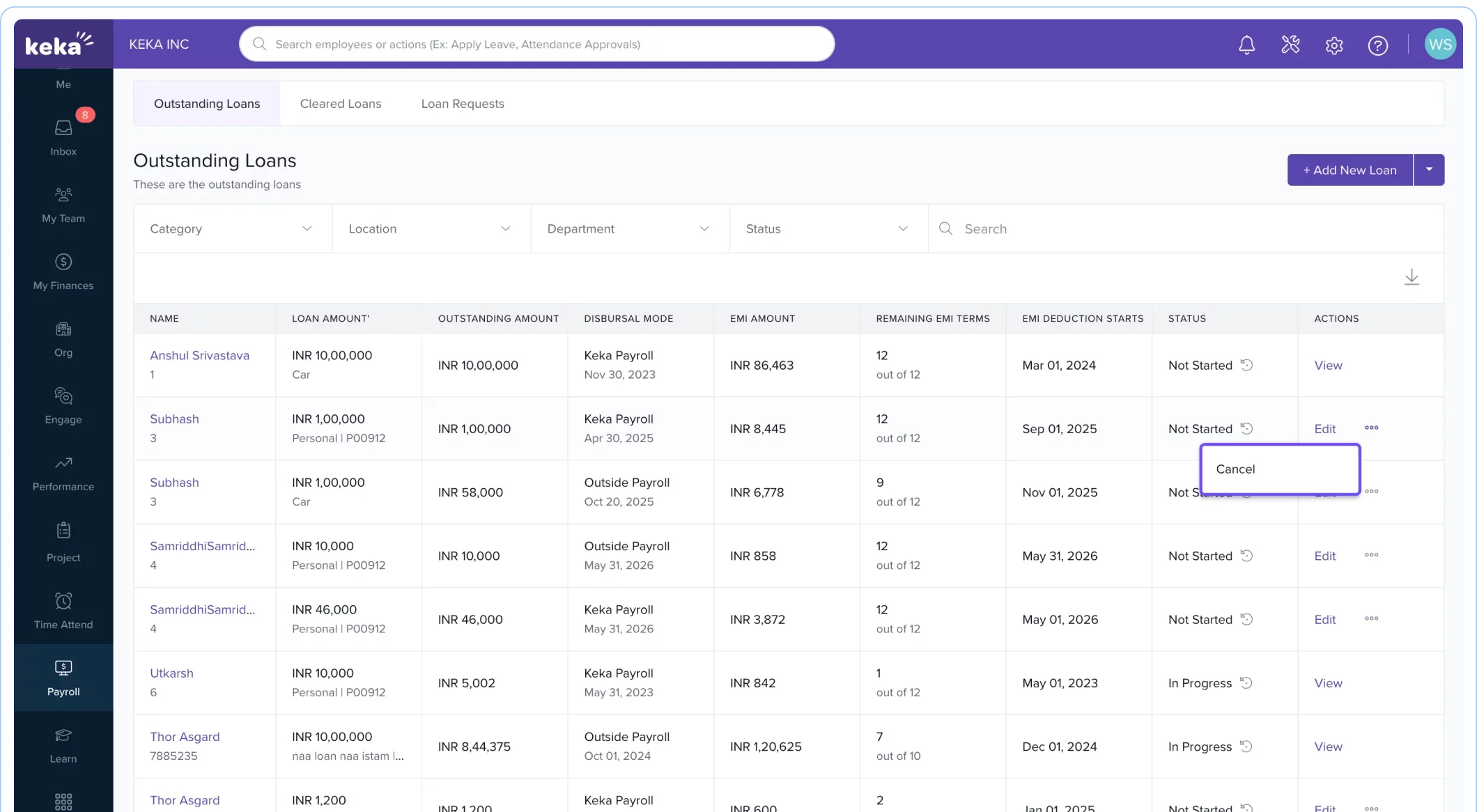Expand the Location filter dropdown
The width and height of the screenshot is (1477, 812).
tap(431, 228)
